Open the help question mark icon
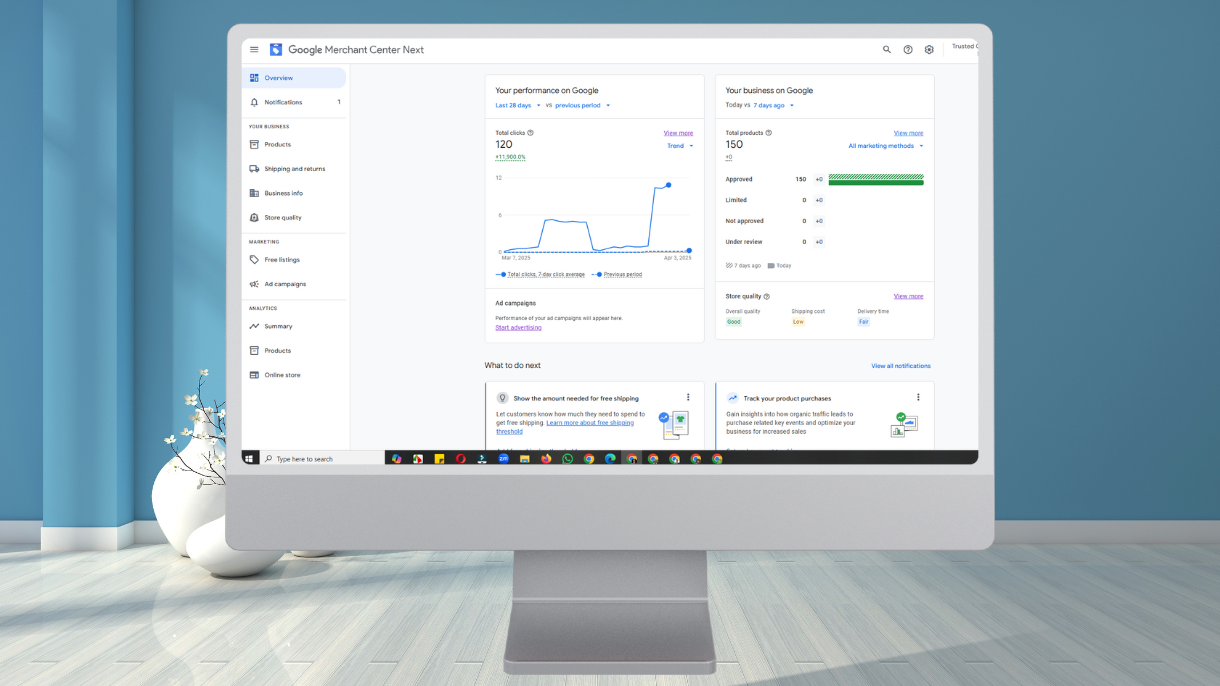 coord(908,50)
